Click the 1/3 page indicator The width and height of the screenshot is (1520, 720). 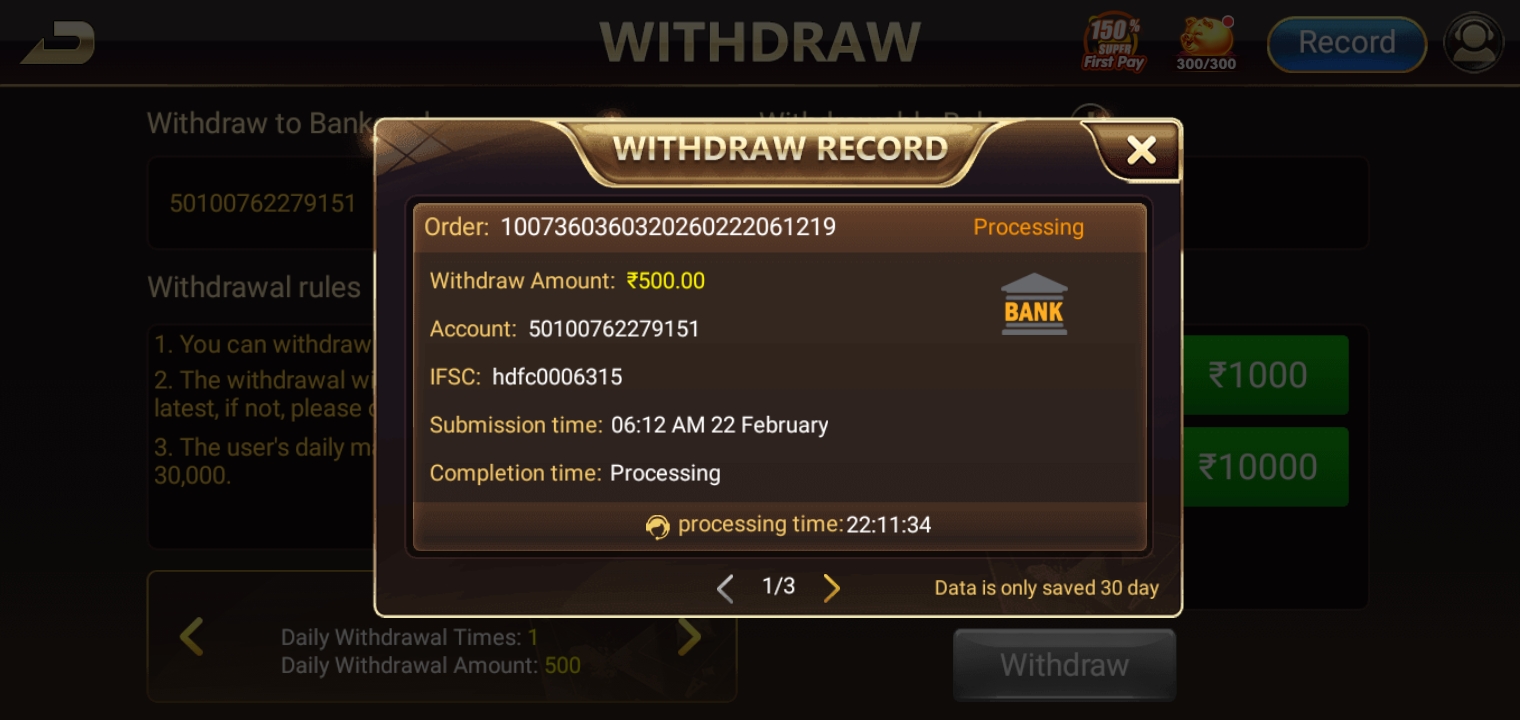coord(779,586)
